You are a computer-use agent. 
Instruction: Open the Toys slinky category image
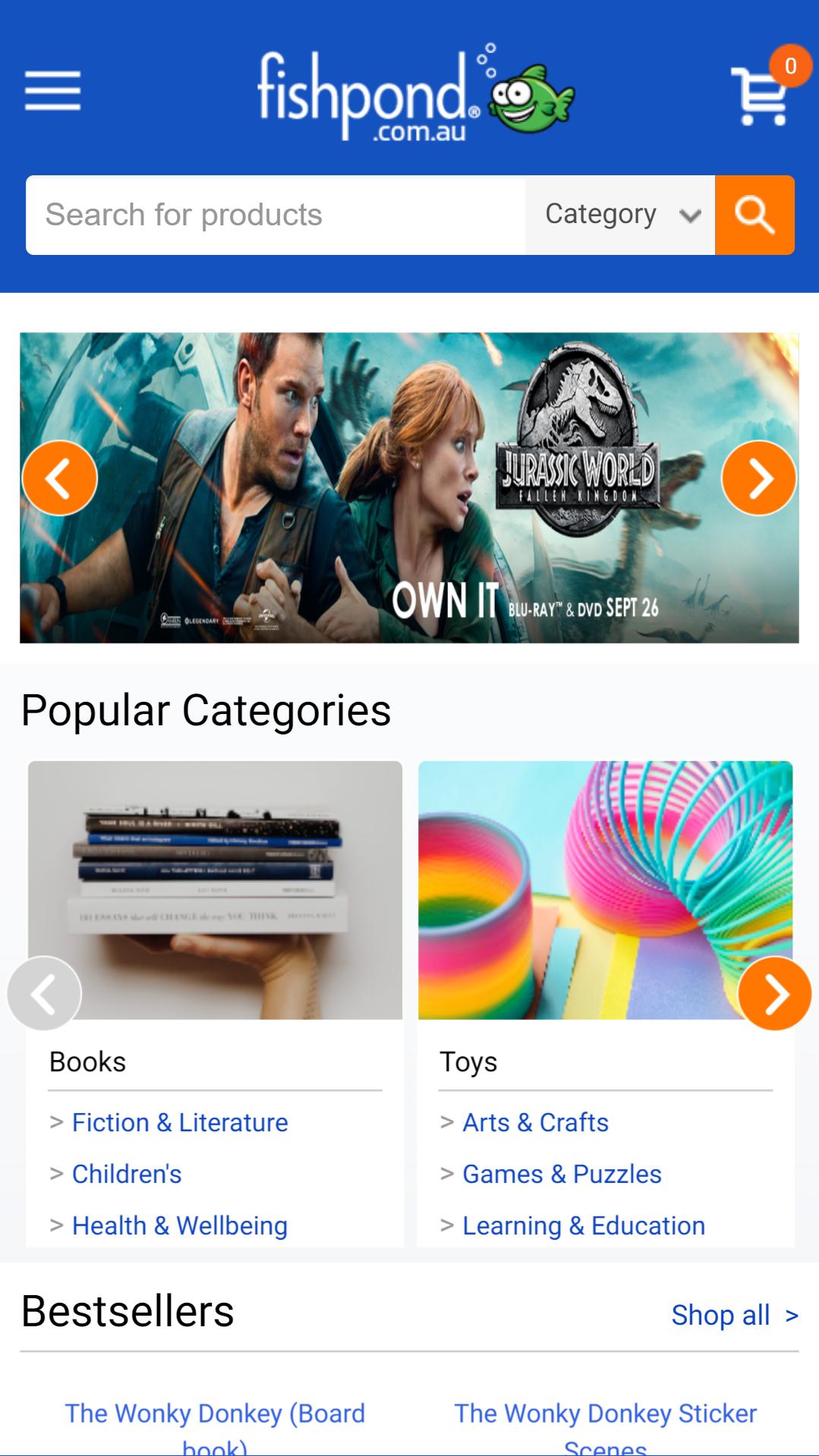(x=605, y=890)
